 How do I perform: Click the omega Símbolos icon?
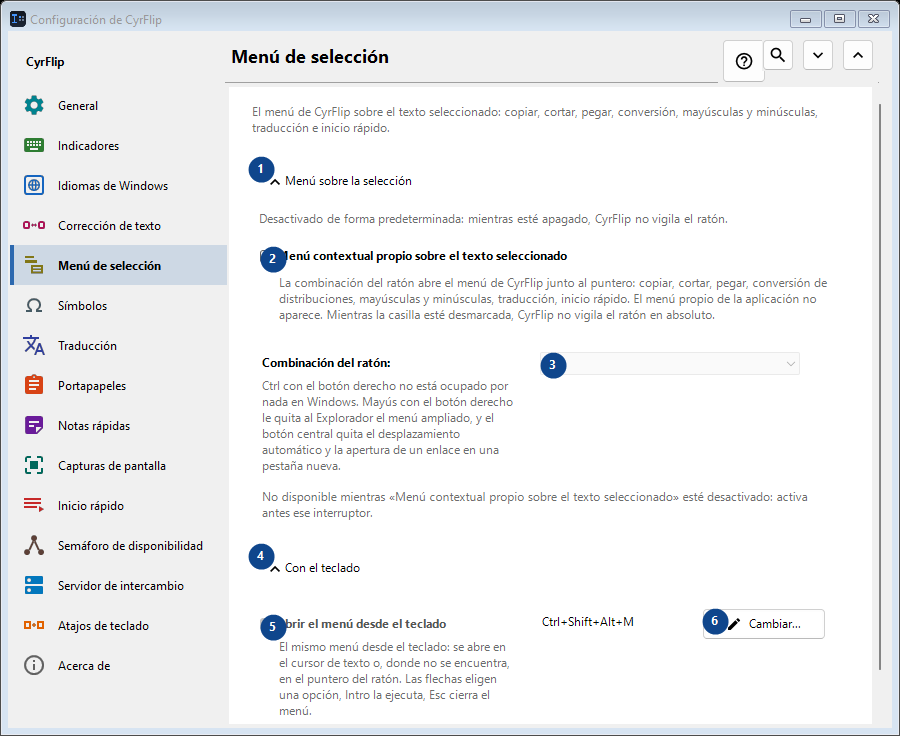coord(34,305)
